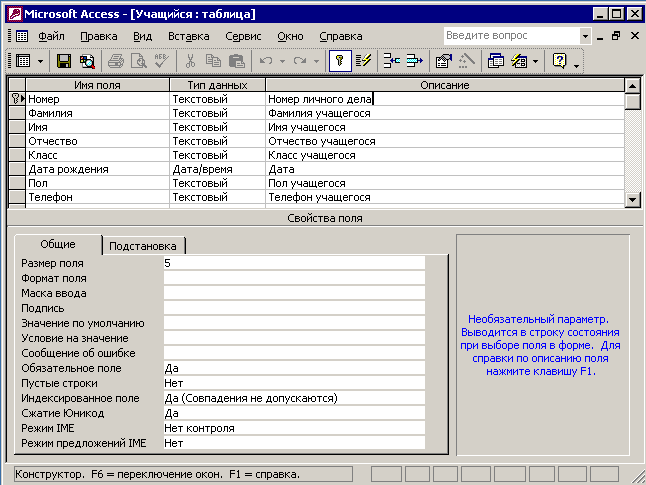
Task: Click the Дата/время data type cell
Action: click(217, 169)
